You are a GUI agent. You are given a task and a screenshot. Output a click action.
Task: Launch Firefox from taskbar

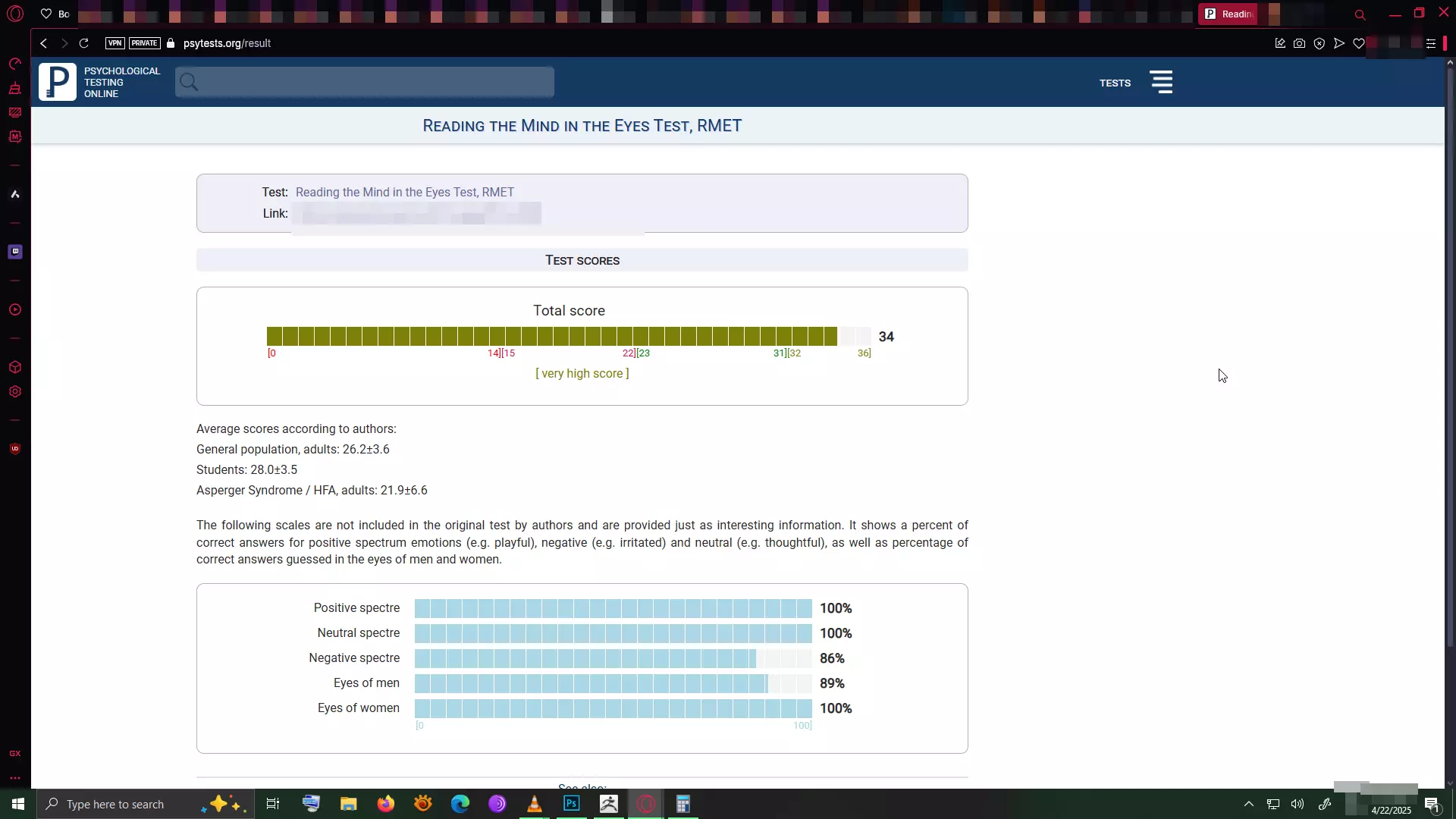click(x=386, y=804)
